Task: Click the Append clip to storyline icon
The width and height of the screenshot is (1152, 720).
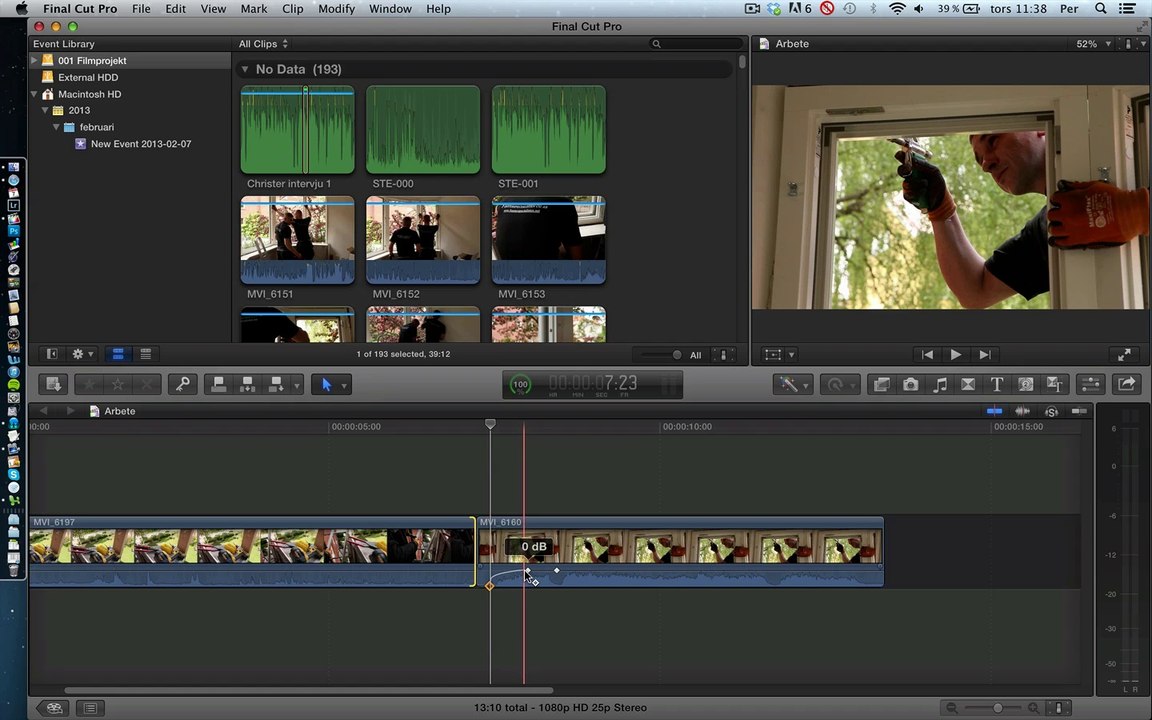Action: tap(276, 384)
